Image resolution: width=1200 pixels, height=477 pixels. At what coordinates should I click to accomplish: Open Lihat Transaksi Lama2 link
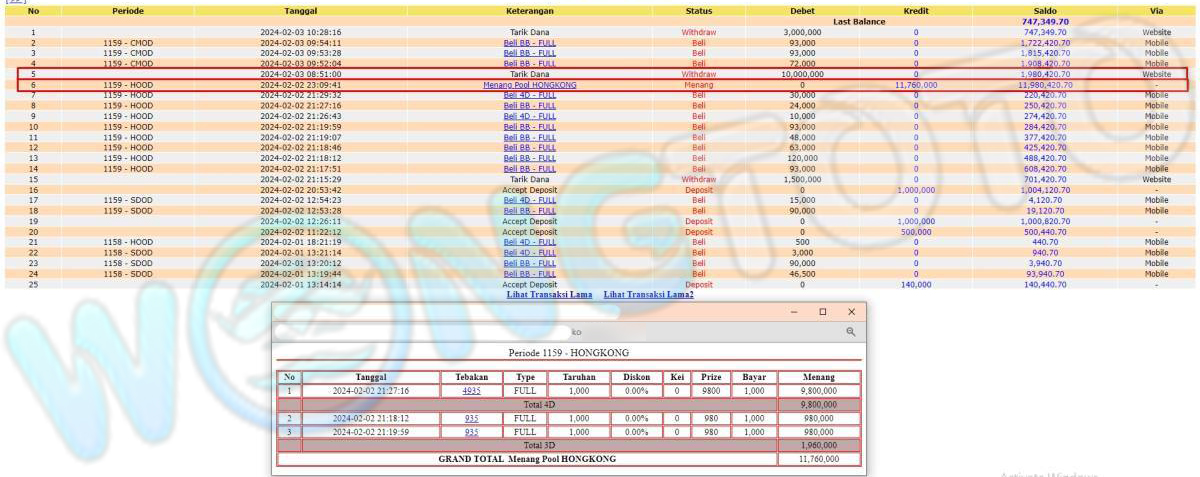pos(648,294)
